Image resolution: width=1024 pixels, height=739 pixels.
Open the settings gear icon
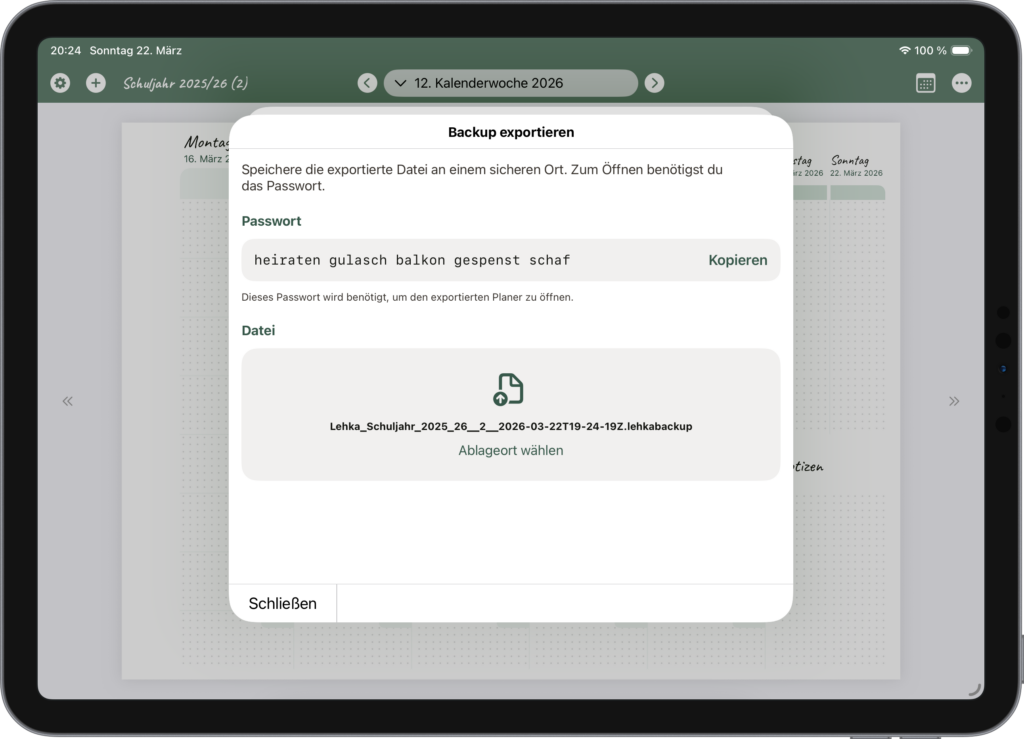(x=60, y=83)
